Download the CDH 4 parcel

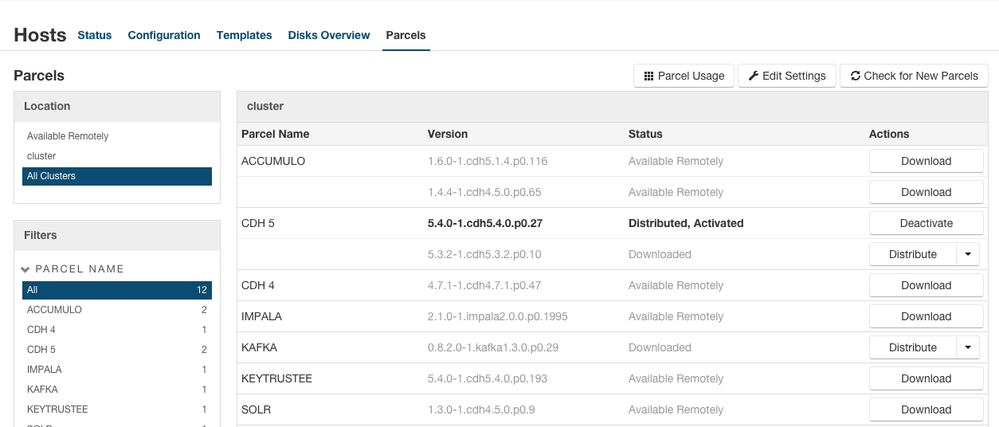[926, 286]
